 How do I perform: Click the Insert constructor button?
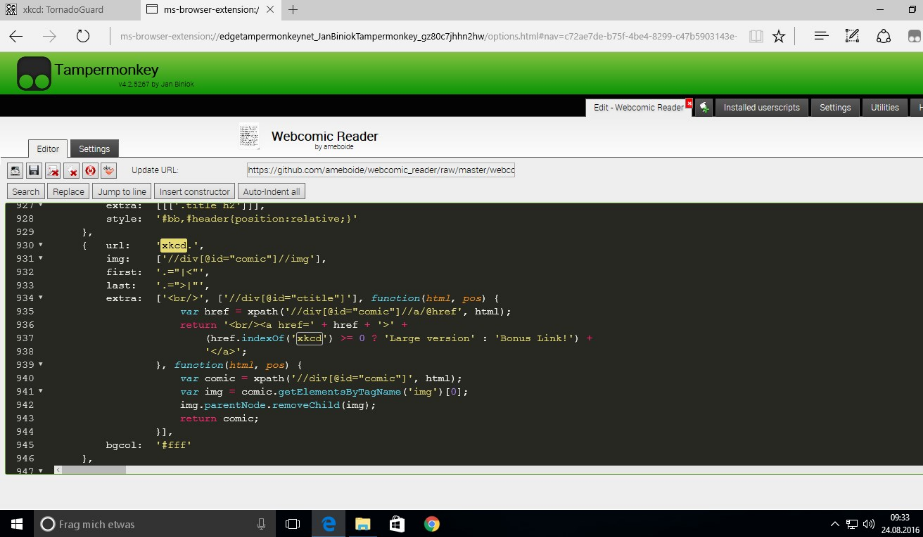pyautogui.click(x=194, y=191)
